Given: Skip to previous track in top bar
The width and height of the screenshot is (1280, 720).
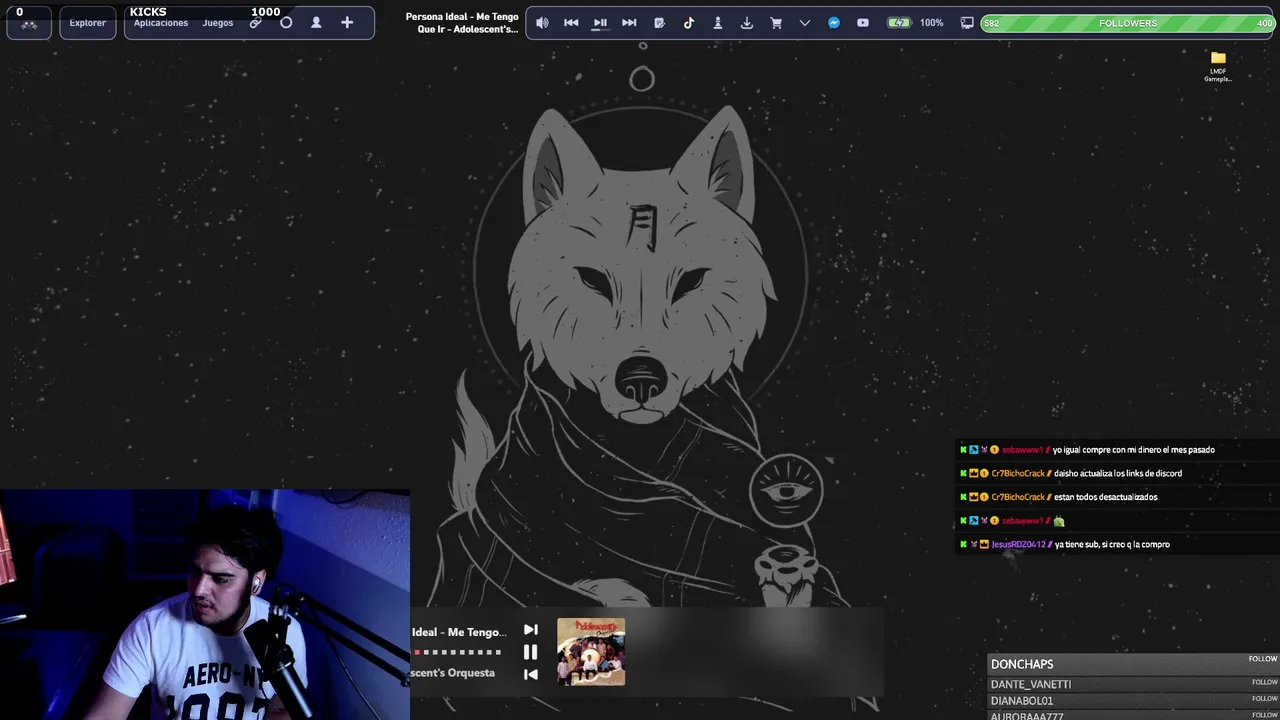Looking at the screenshot, I should click(571, 23).
